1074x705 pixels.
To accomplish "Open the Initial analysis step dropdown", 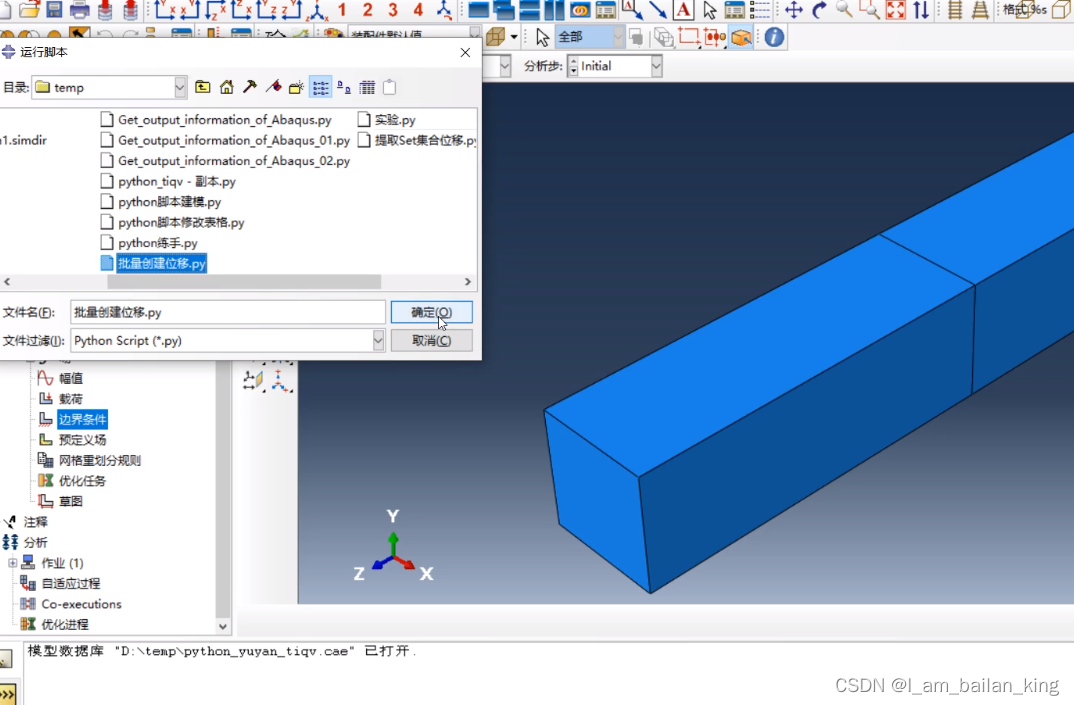I will [x=656, y=66].
